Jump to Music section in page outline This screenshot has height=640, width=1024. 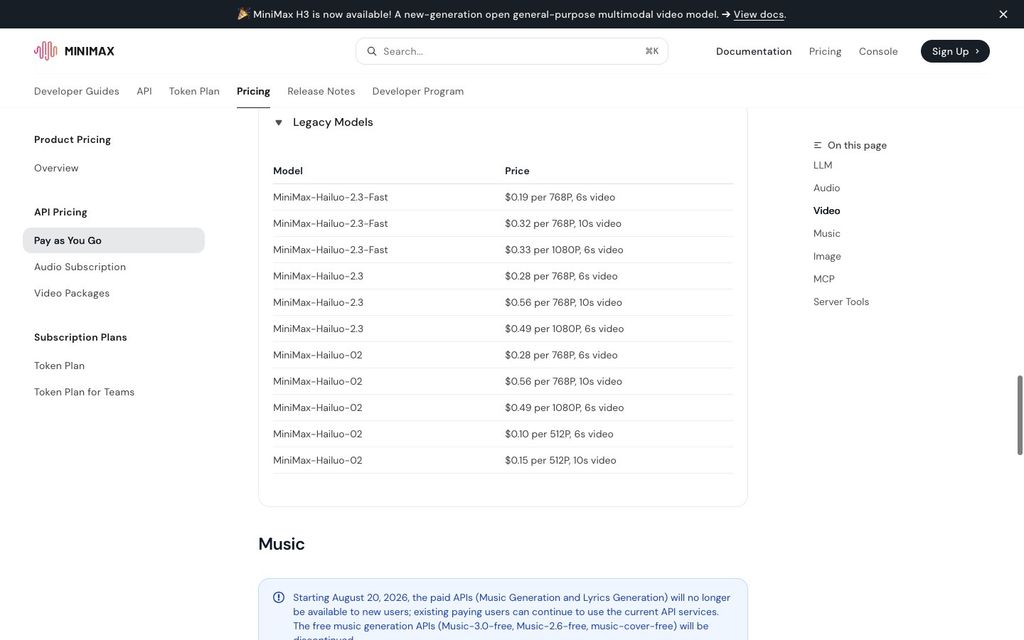(x=827, y=233)
